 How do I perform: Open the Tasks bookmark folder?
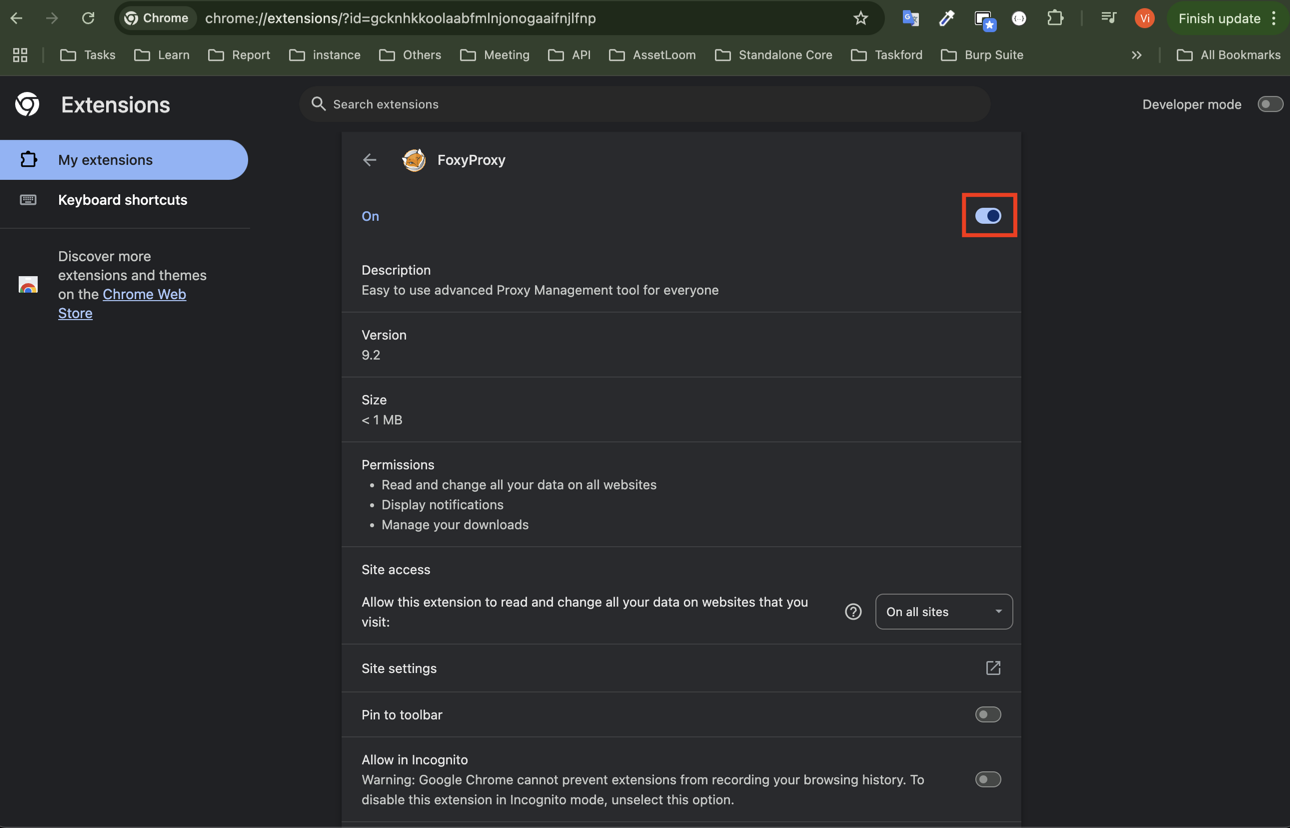88,55
